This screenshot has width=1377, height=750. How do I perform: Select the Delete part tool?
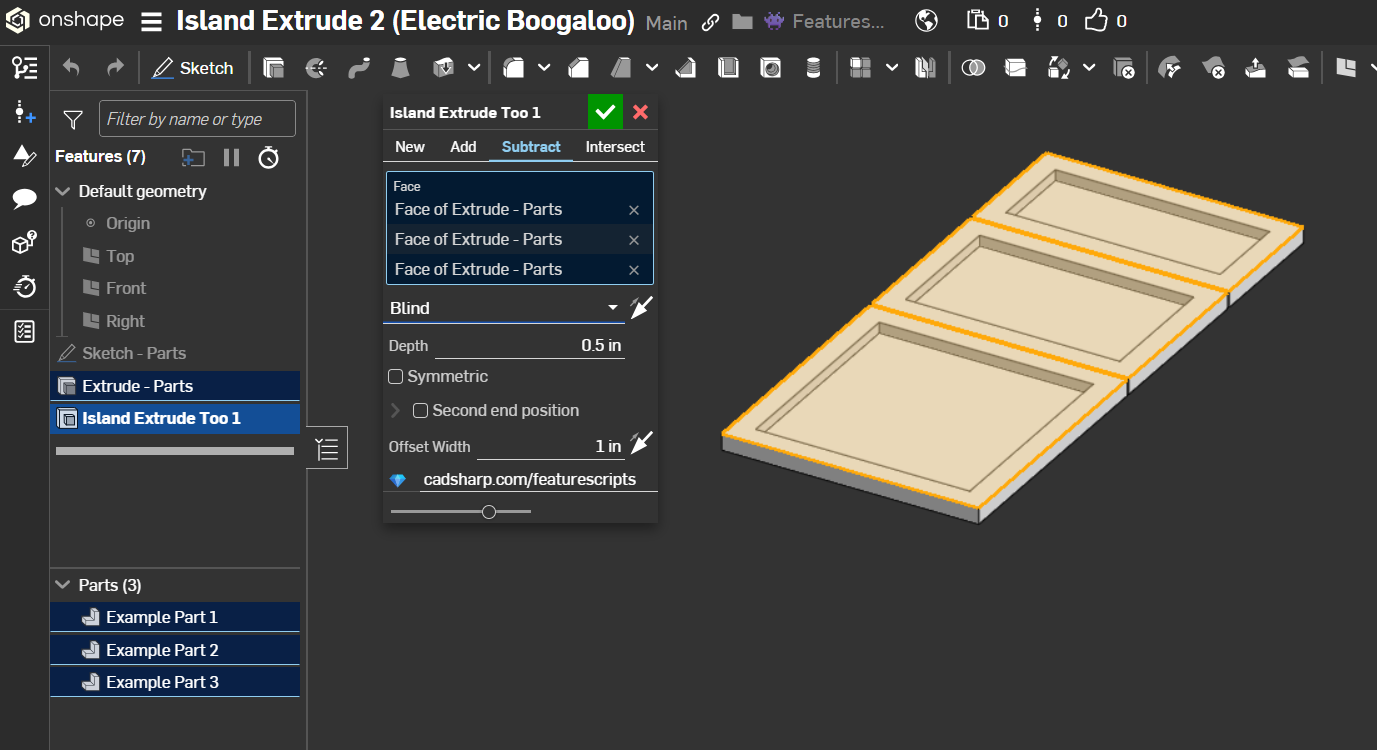click(x=1124, y=68)
